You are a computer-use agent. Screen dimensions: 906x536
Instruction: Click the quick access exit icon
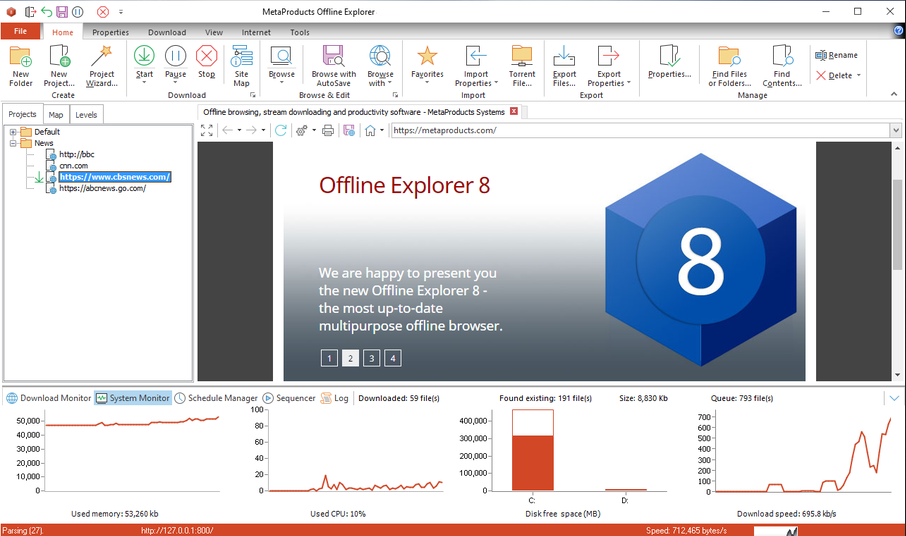[x=30, y=12]
